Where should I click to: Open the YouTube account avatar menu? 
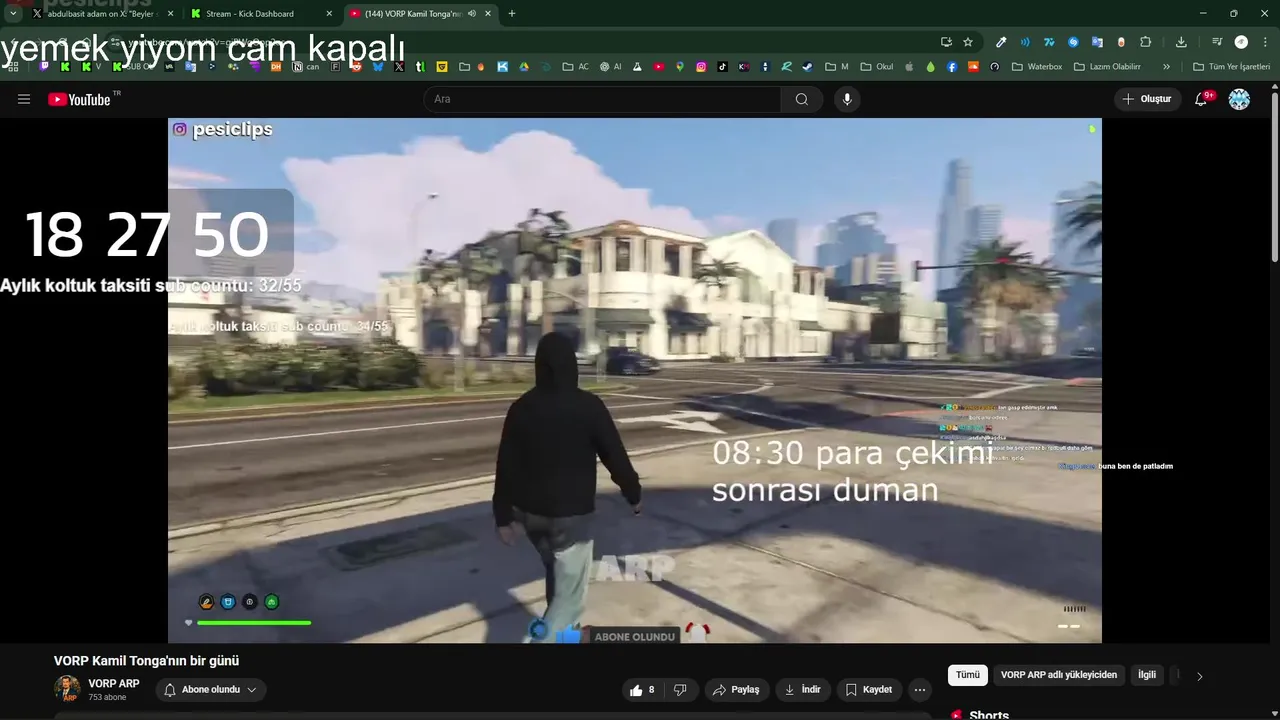(x=1239, y=99)
